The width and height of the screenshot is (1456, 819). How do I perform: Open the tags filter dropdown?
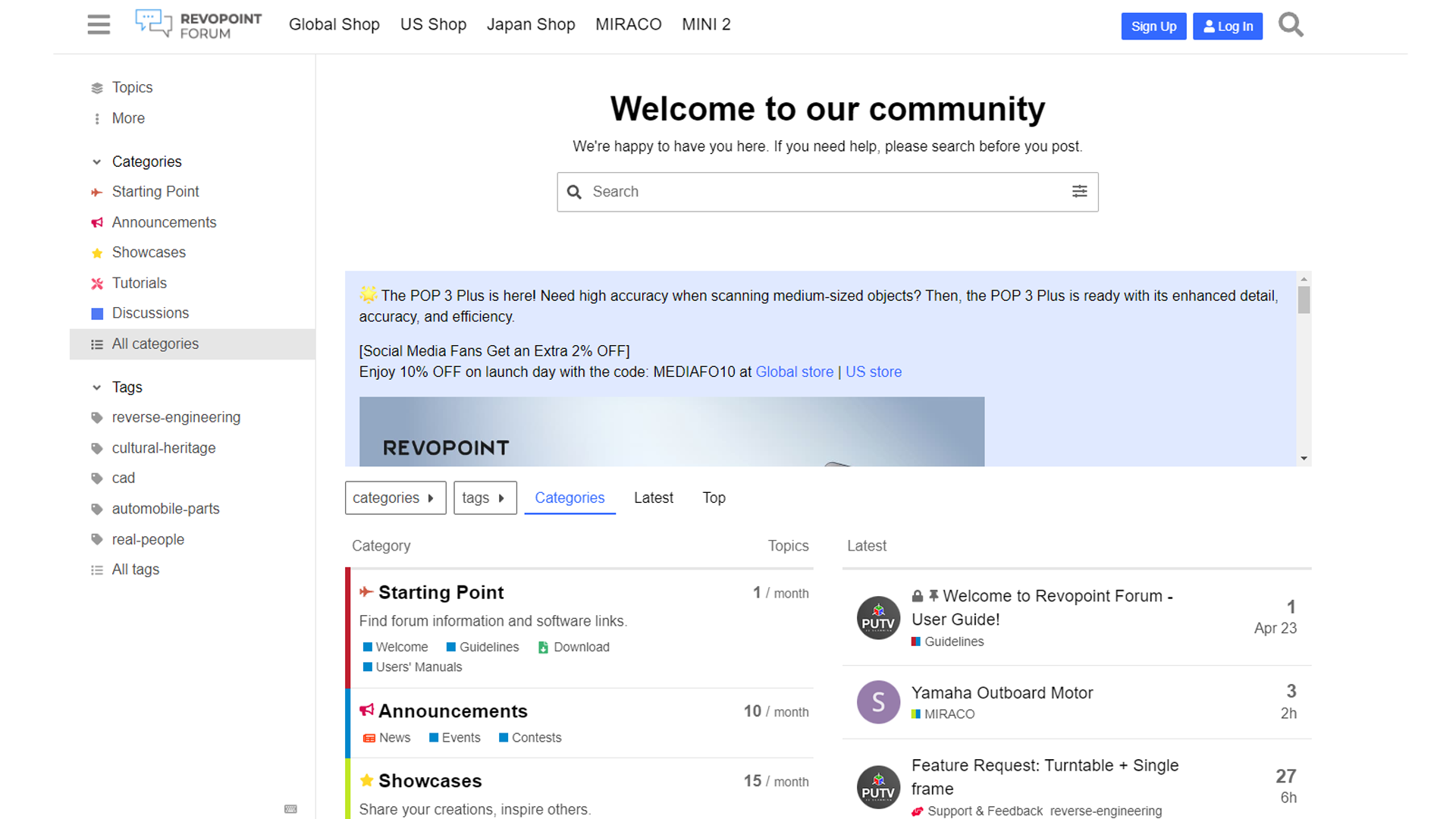point(485,498)
